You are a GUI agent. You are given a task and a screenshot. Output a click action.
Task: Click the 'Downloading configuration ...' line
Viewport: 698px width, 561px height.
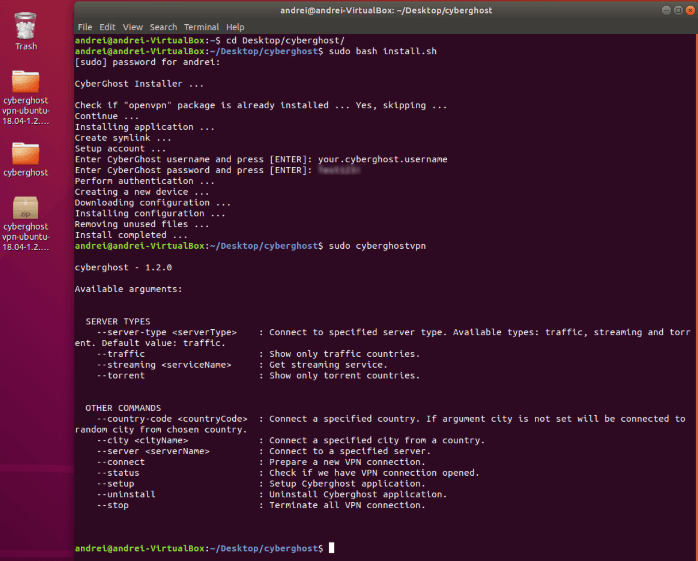153,203
